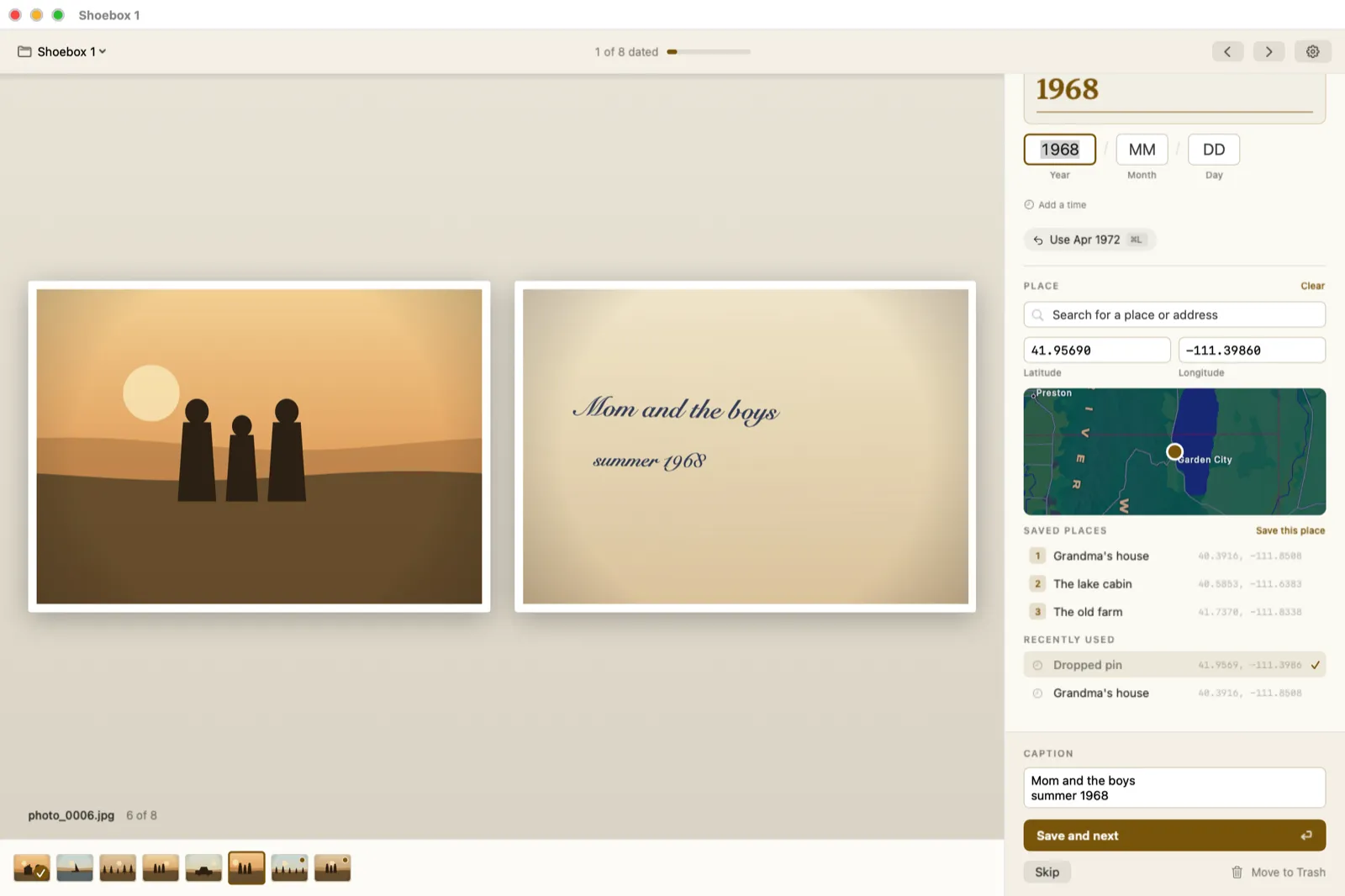
Task: Choose Grandma's house under Saved Places
Action: 1174,556
